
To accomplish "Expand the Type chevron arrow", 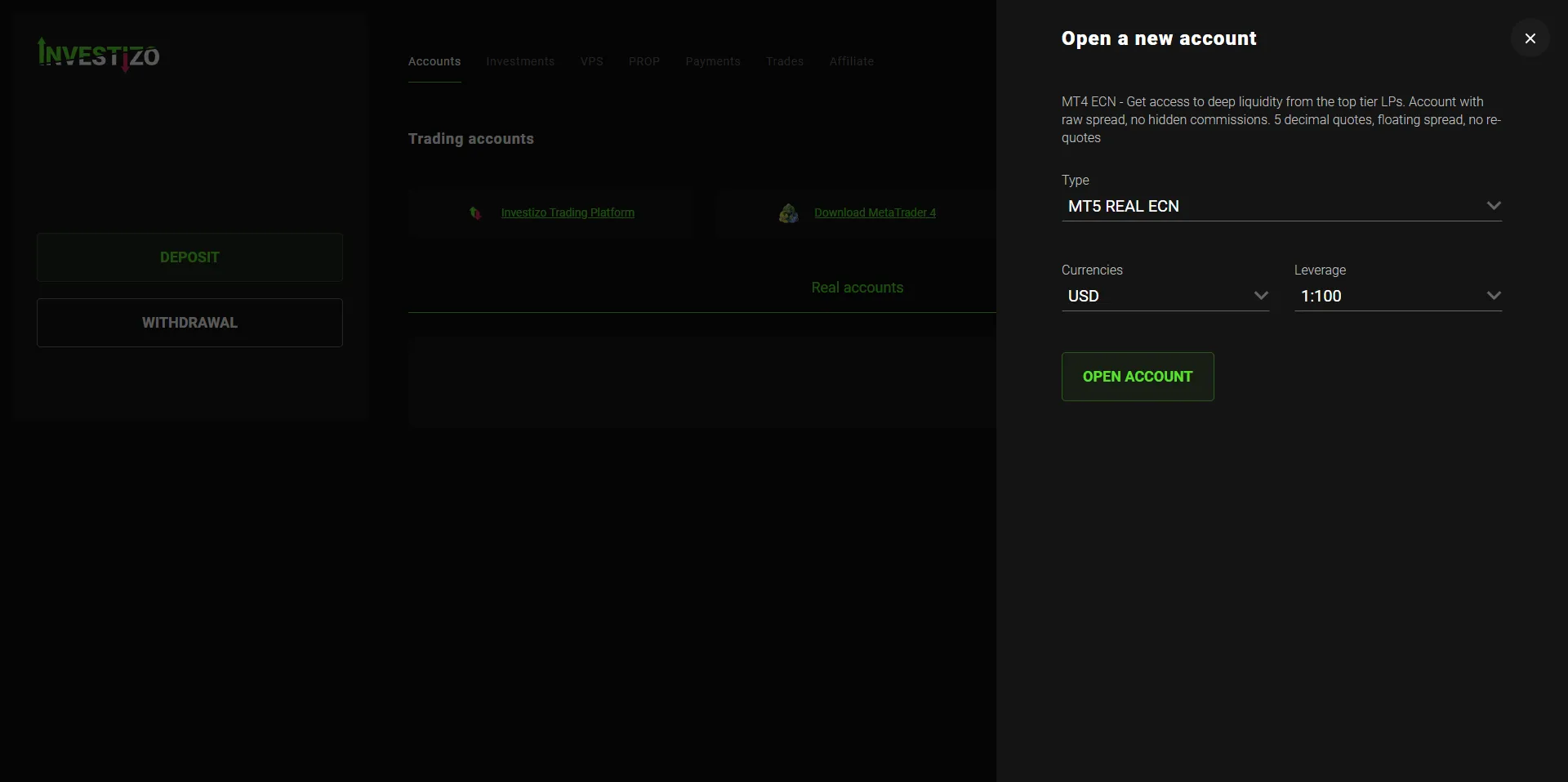I will coord(1493,206).
